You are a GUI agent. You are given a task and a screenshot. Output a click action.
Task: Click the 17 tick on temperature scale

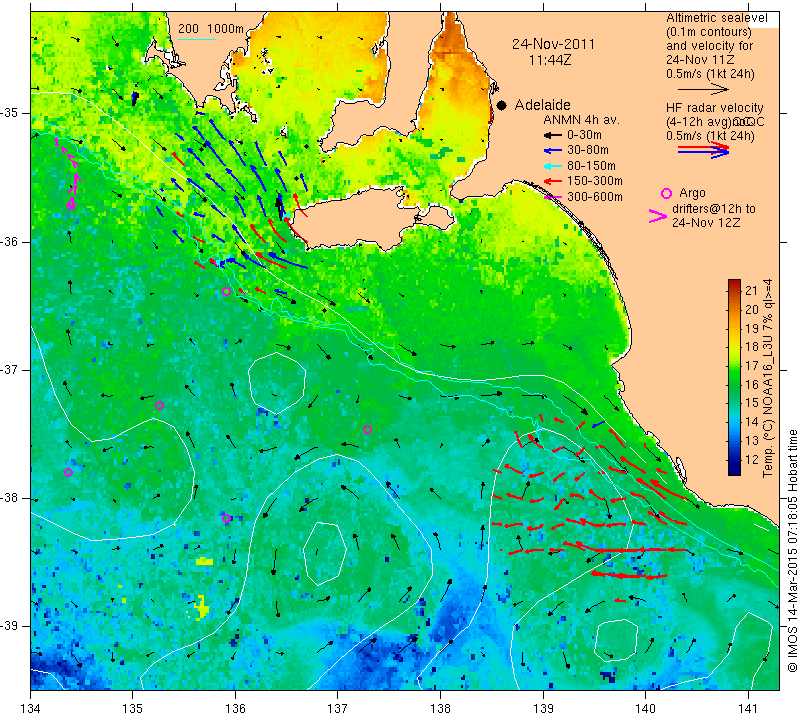pyautogui.click(x=752, y=366)
